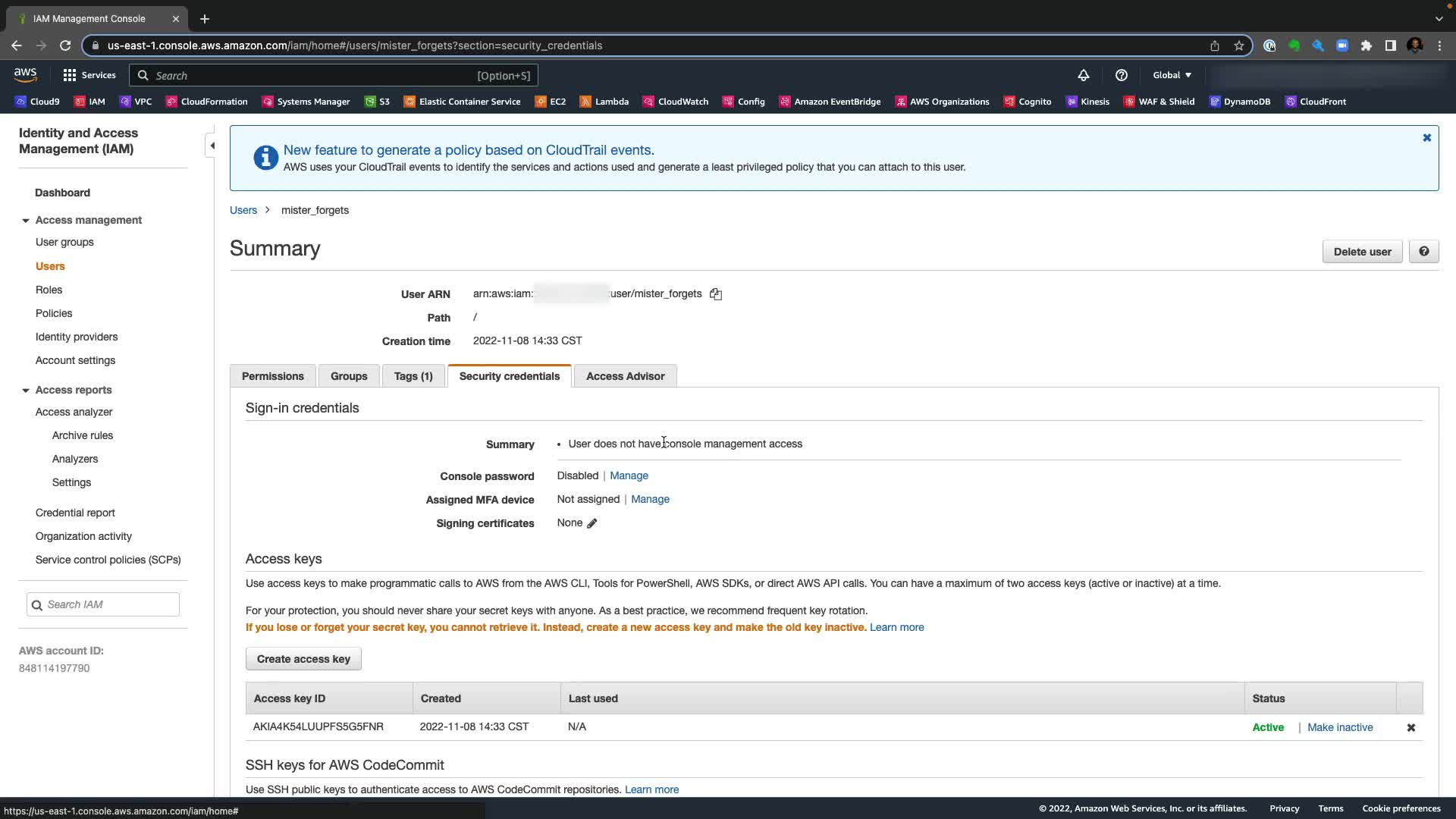
Task: Switch to the Permissions tab
Action: [272, 376]
